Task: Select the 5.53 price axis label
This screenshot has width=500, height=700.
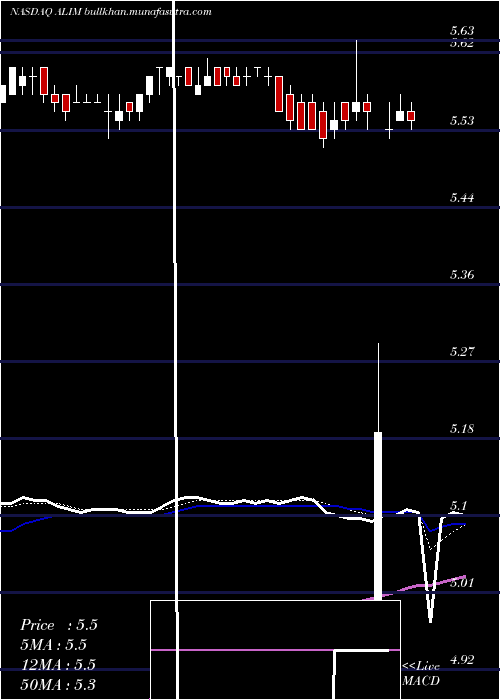Action: click(x=462, y=121)
